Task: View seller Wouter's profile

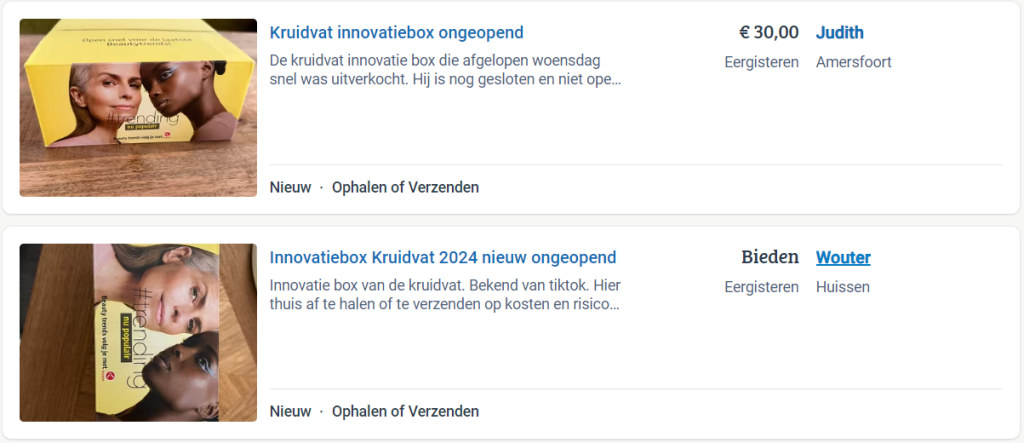Action: [x=843, y=258]
